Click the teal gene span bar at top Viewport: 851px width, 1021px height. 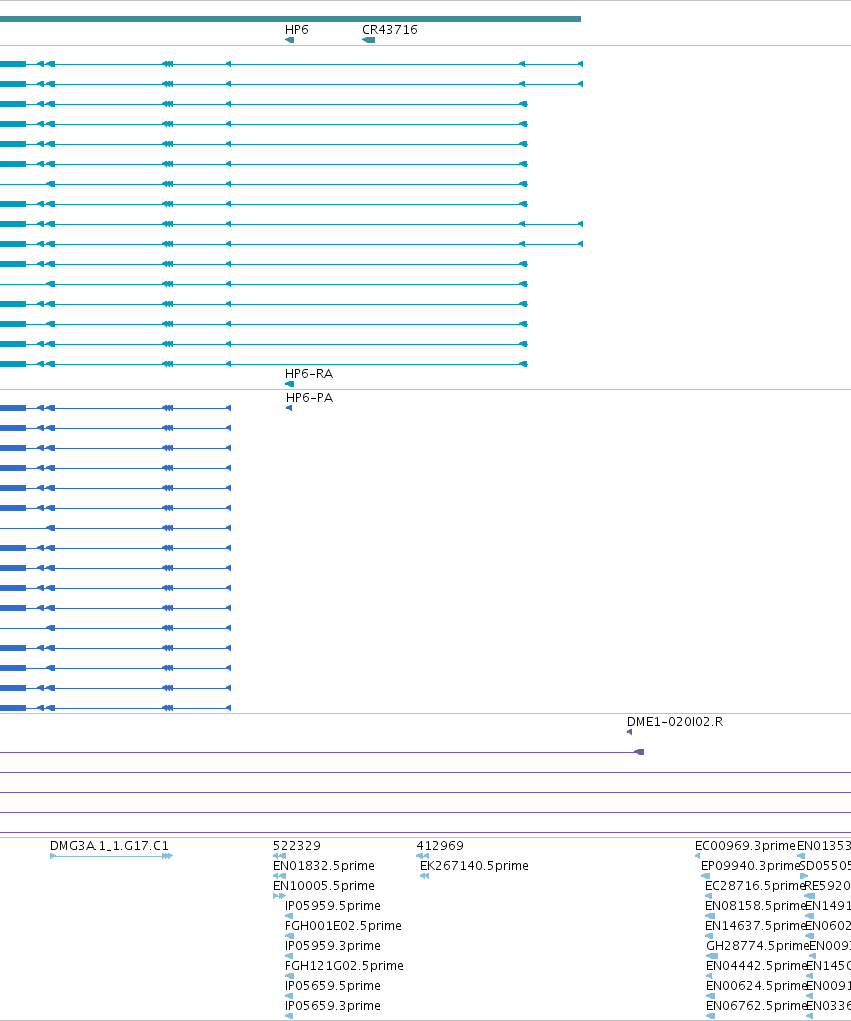click(x=290, y=19)
